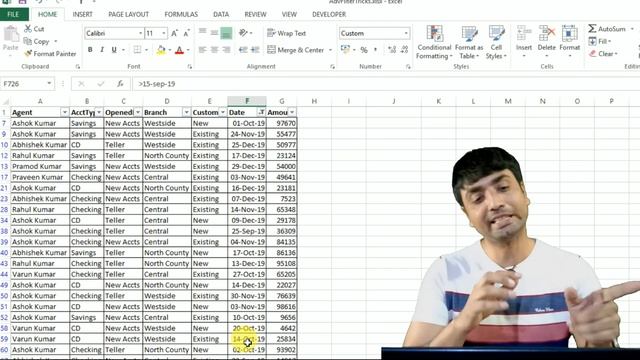Align text left

(x=202, y=50)
